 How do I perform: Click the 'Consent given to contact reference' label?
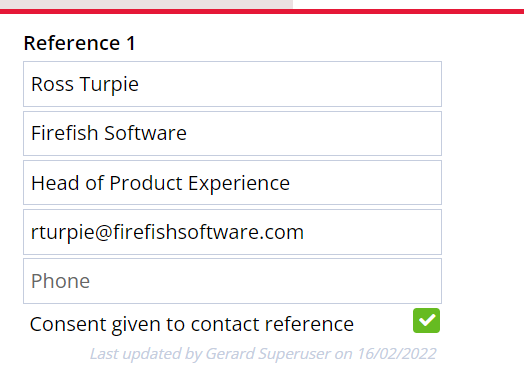pos(191,324)
